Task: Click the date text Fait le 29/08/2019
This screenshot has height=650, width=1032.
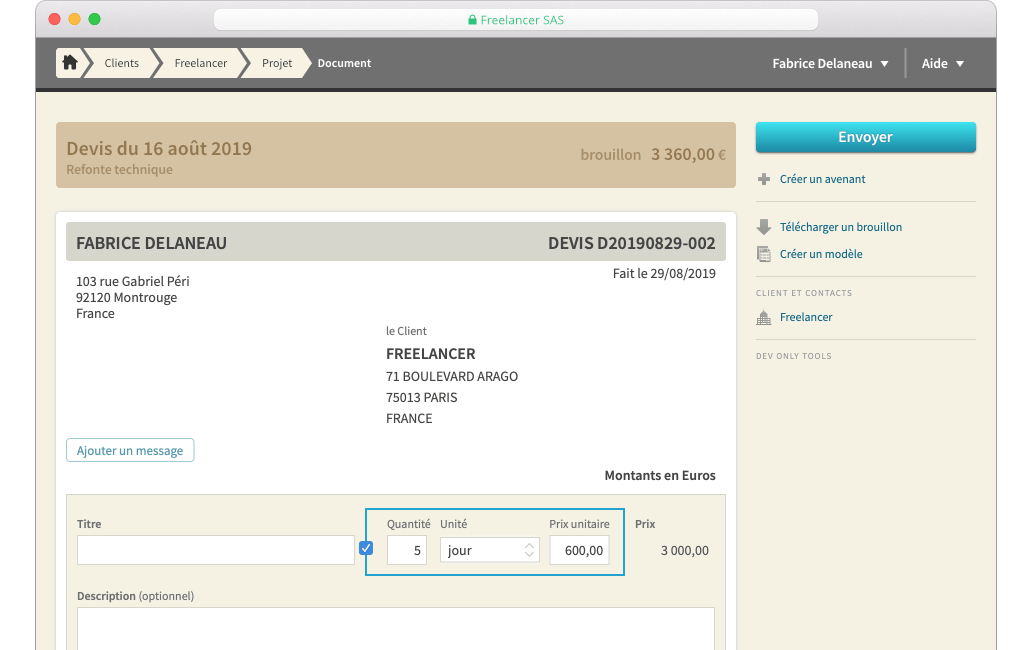Action: click(664, 274)
